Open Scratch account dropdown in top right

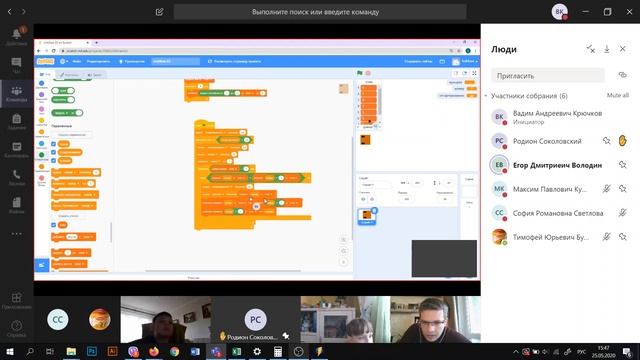465,61
